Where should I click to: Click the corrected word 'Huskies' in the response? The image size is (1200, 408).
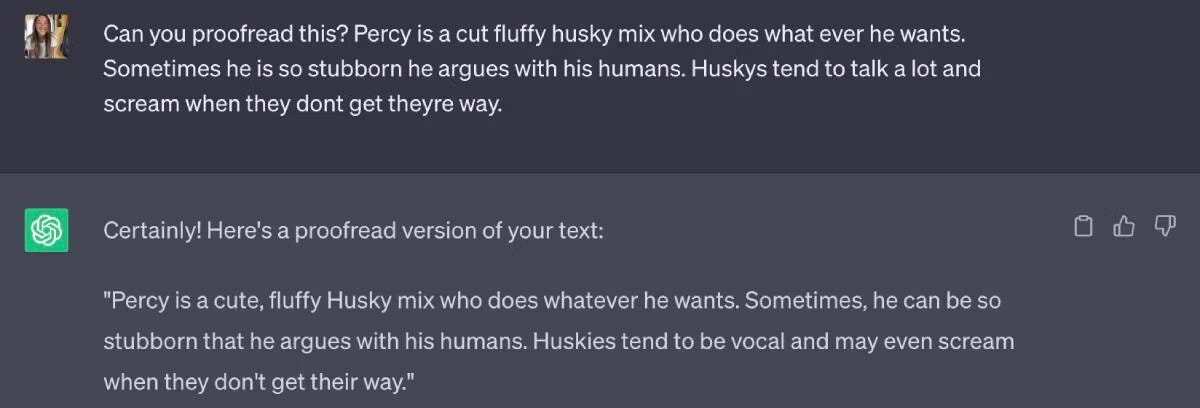(x=570, y=341)
